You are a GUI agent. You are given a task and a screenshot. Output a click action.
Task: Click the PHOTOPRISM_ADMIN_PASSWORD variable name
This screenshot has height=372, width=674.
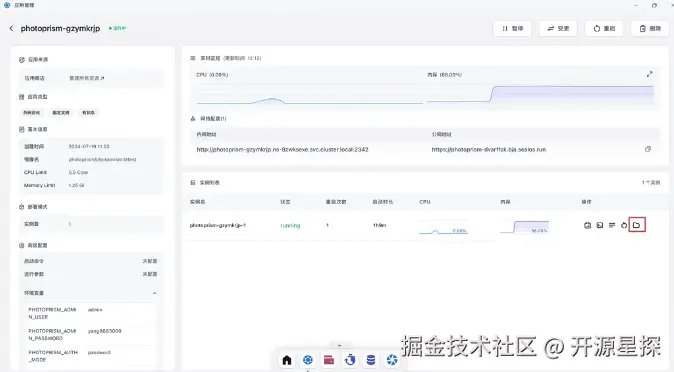52,335
